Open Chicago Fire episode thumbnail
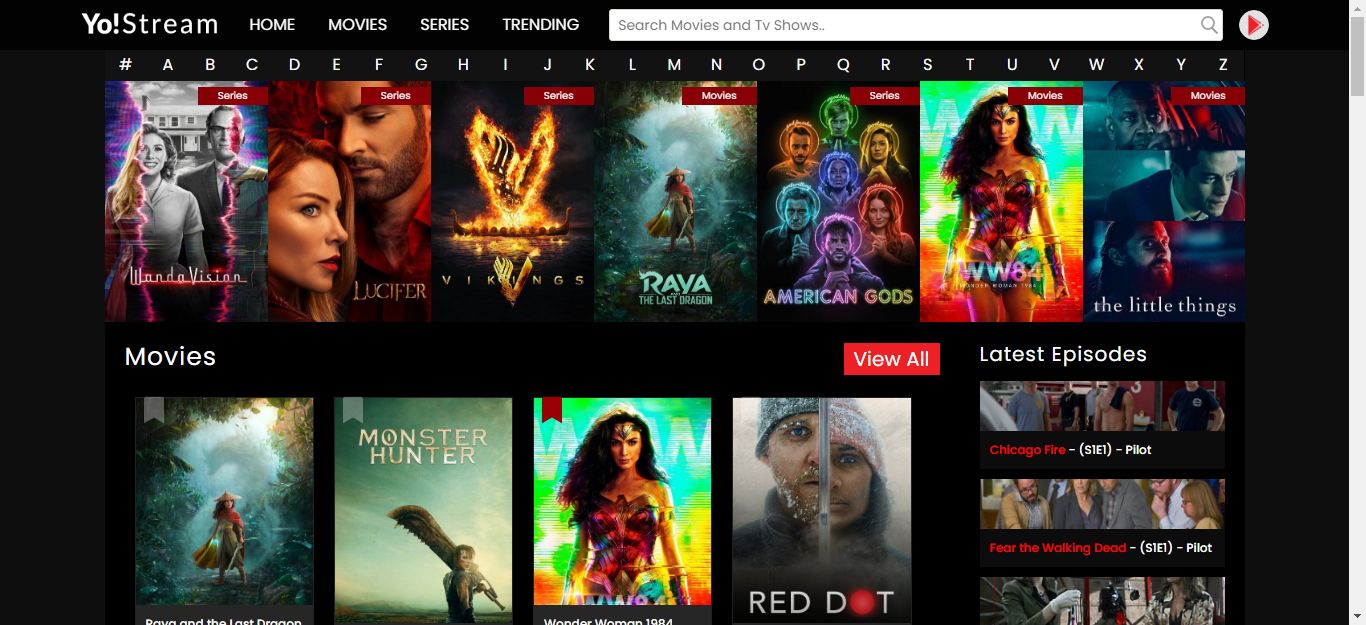This screenshot has width=1366, height=625. click(1102, 405)
